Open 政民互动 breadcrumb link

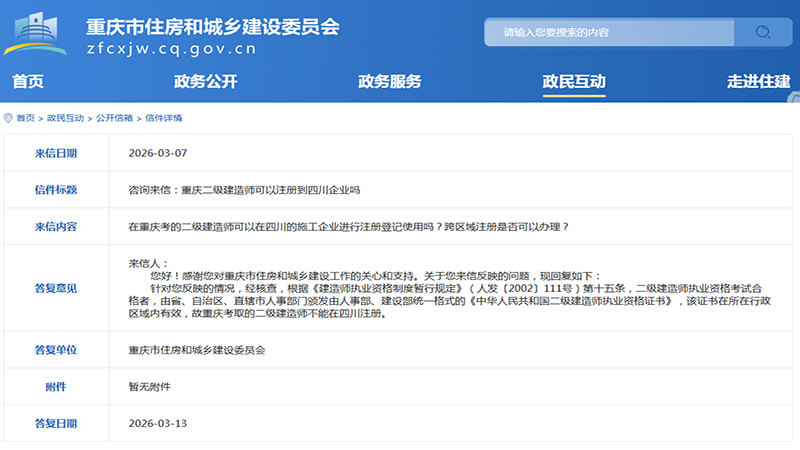[x=65, y=118]
